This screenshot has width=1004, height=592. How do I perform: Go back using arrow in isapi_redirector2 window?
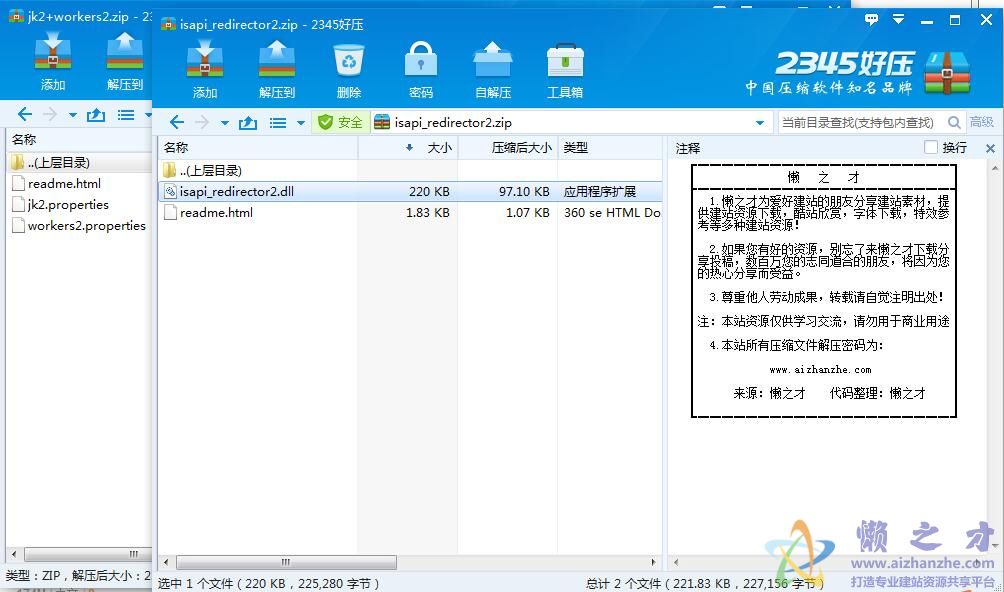tap(177, 122)
